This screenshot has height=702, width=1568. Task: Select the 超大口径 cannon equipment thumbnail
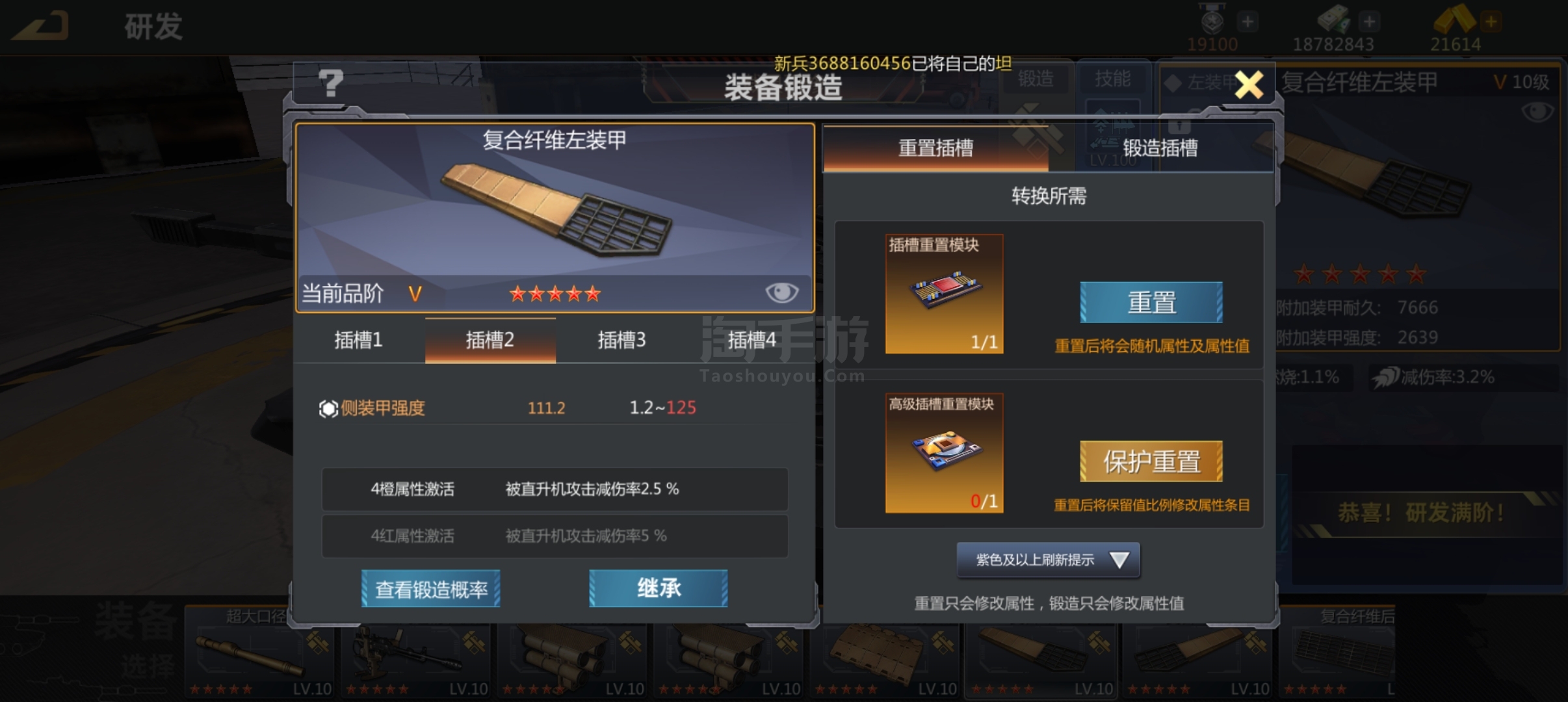[x=259, y=652]
